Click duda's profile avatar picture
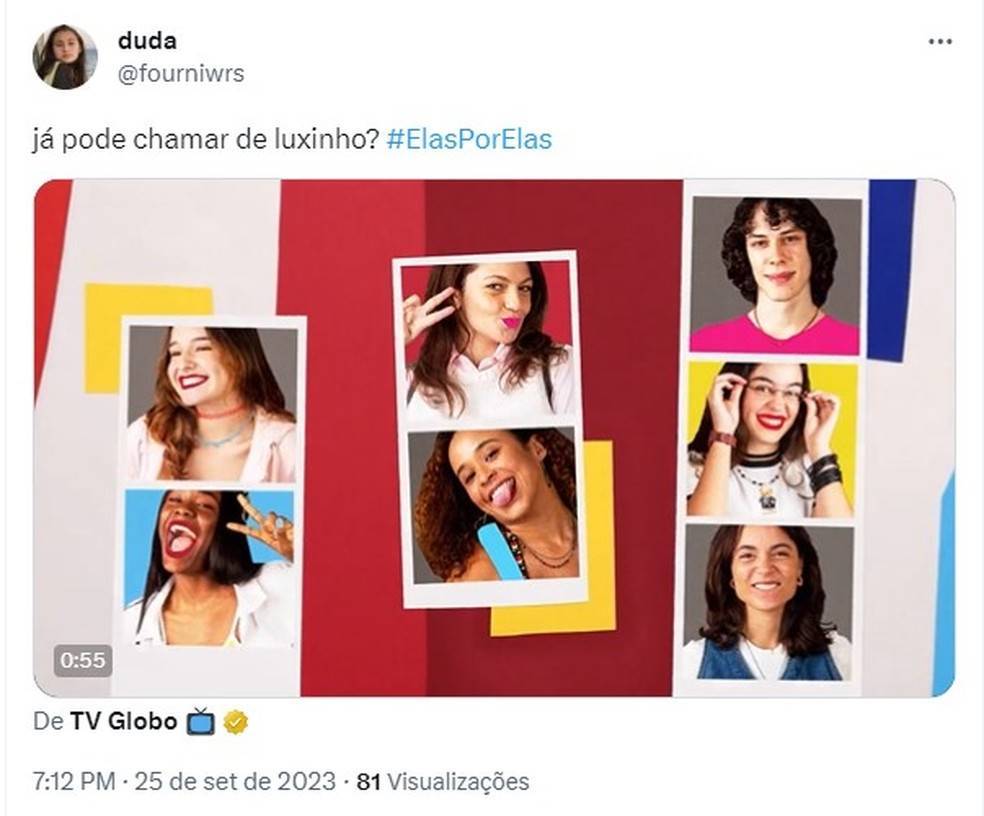 coord(65,57)
